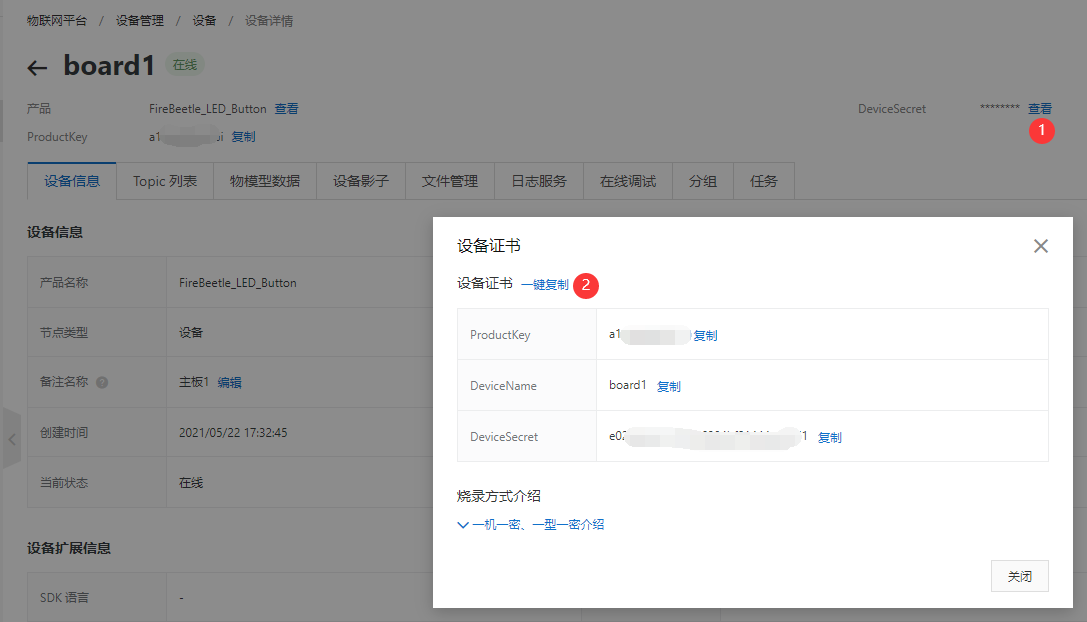Click the 在线 status badge
The image size is (1087, 622).
pyautogui.click(x=184, y=64)
